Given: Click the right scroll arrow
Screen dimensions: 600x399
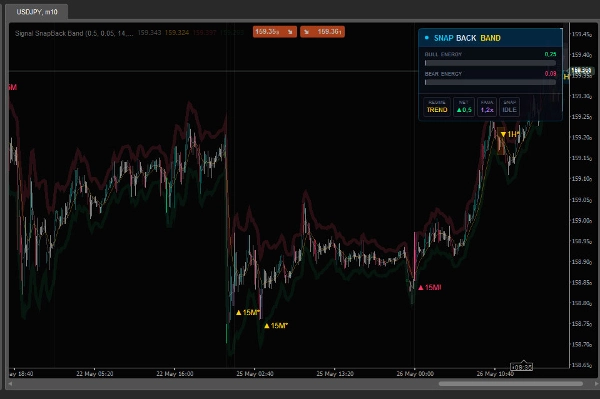Looking at the screenshot, I should (596, 384).
